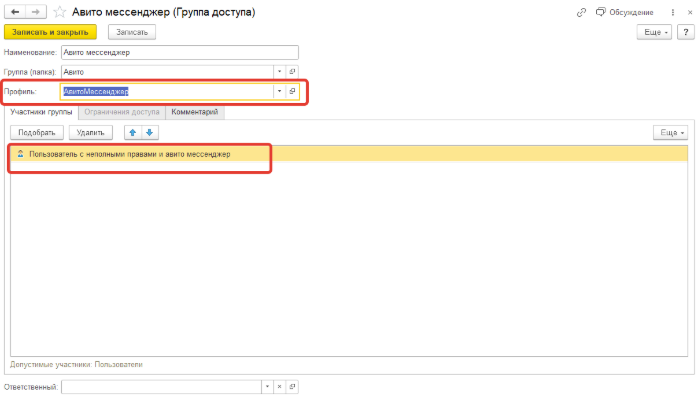Move participant down with blue down arrow
Image resolution: width=700 pixels, height=400 pixels.
click(x=149, y=132)
